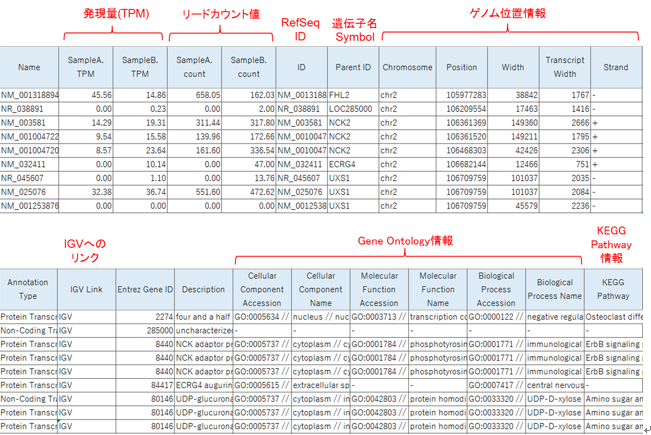Click the SampleA. TPM header cell
This screenshot has width=651, height=435.
86,67
